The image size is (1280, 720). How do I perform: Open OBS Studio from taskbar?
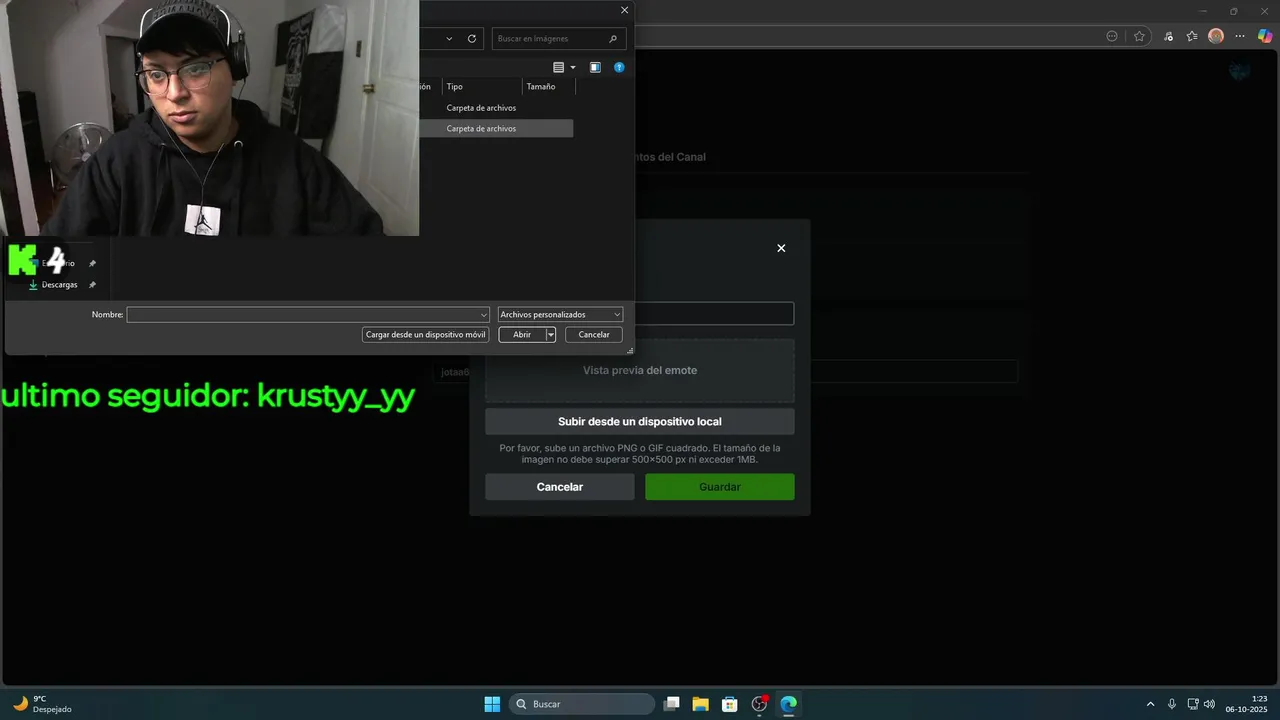coord(759,704)
